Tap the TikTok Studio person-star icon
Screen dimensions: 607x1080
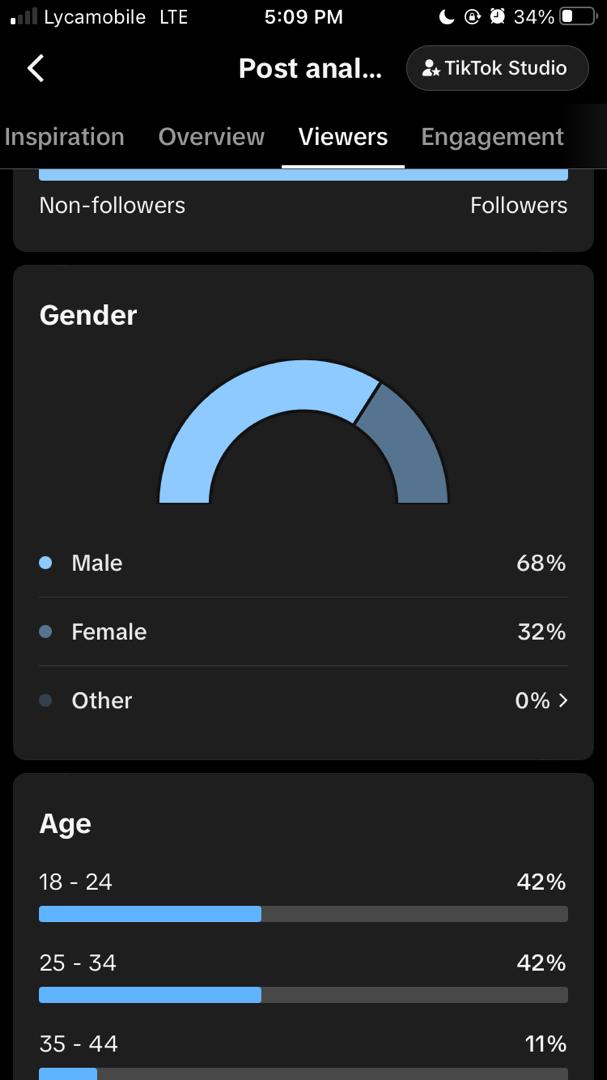pos(431,68)
